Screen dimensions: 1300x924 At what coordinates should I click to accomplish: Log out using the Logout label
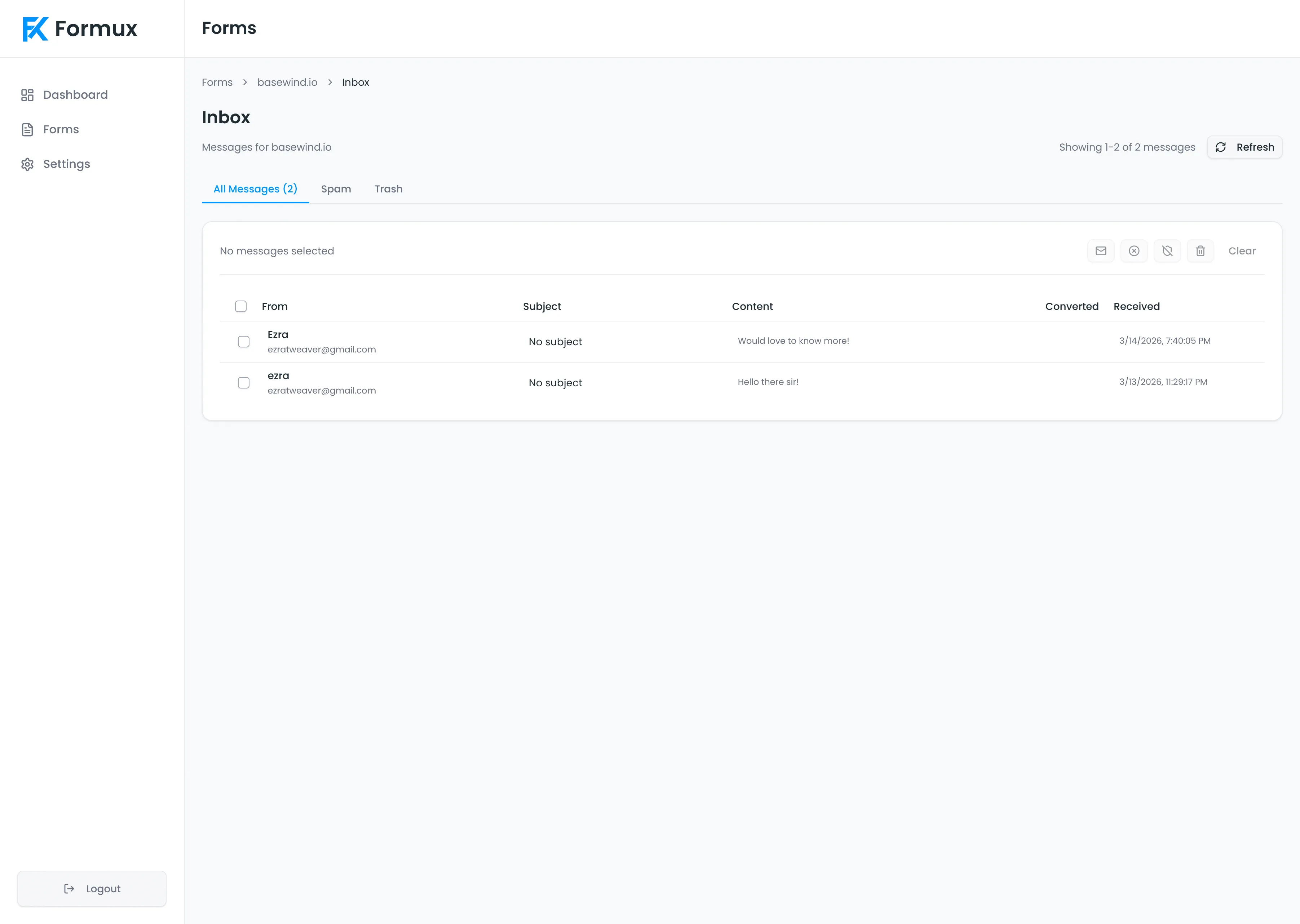(103, 889)
